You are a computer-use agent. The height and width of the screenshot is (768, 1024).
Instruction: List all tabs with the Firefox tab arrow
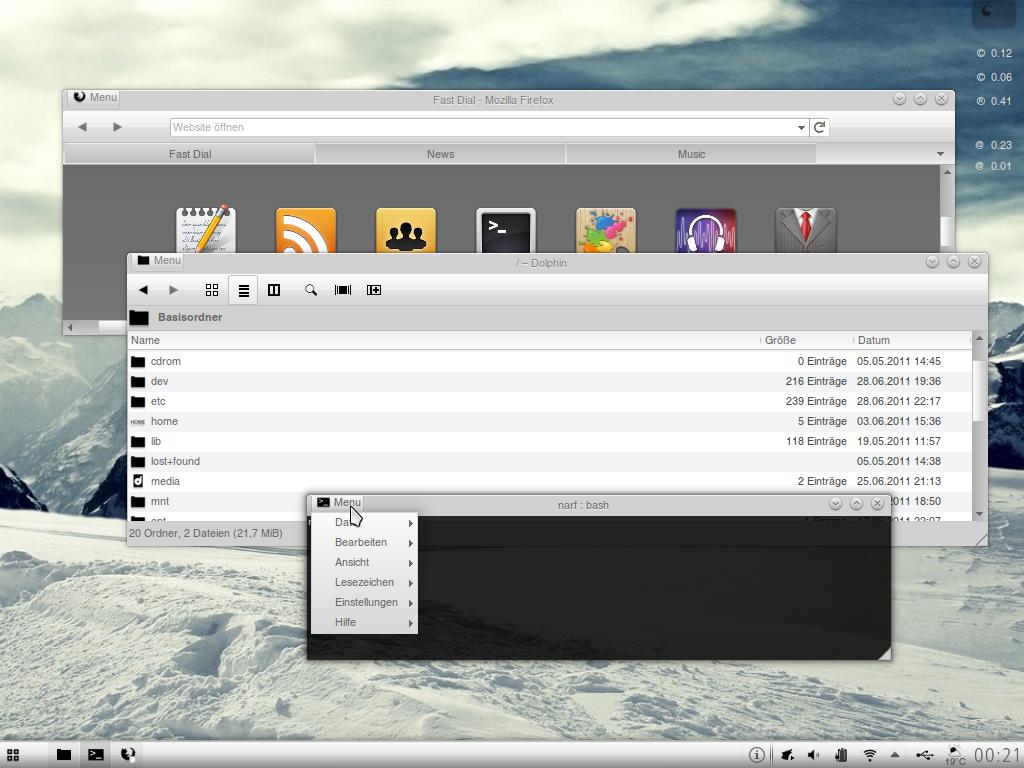click(940, 154)
